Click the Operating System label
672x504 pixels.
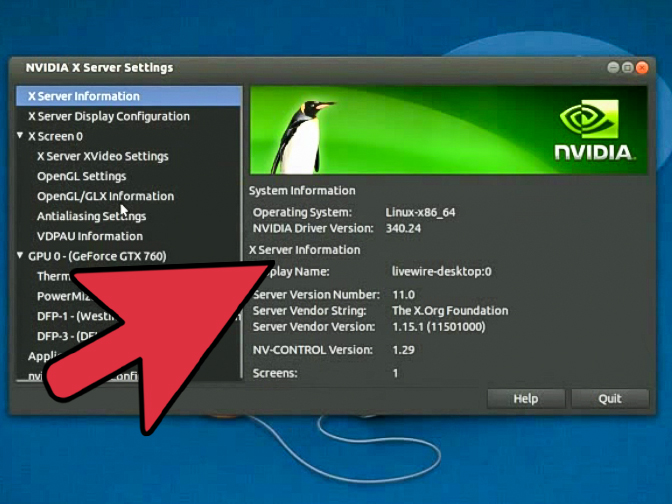click(302, 213)
